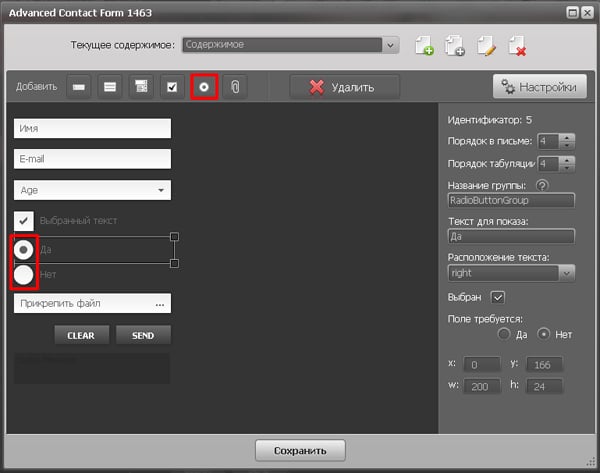Create new content with green plus icon
Screen dimensions: 600x473
pos(424,45)
